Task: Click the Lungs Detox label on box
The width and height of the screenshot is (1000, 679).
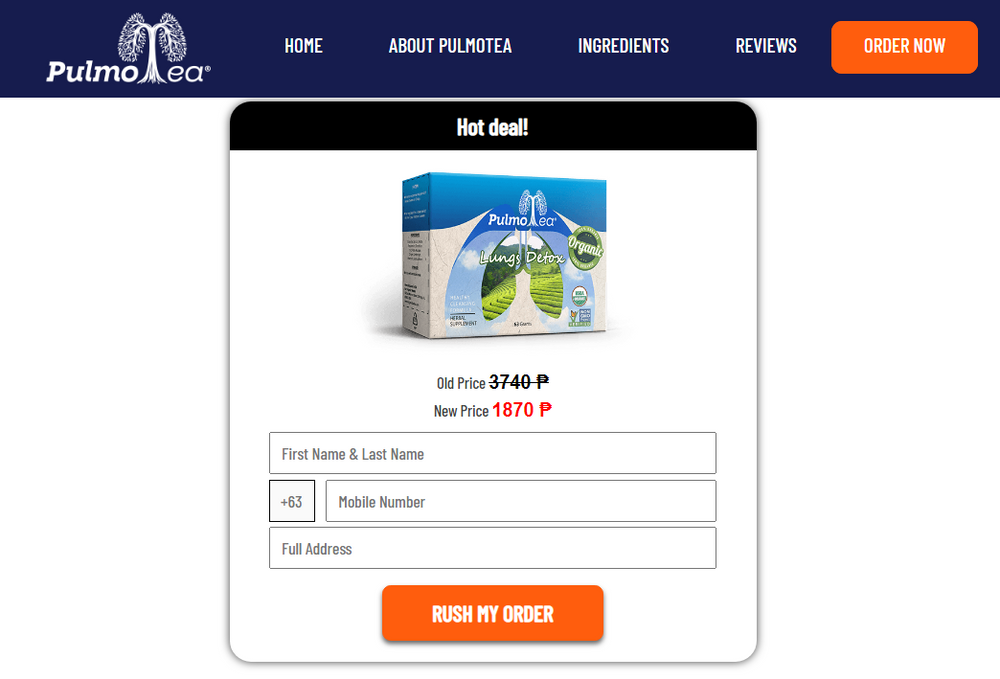Action: (x=522, y=258)
